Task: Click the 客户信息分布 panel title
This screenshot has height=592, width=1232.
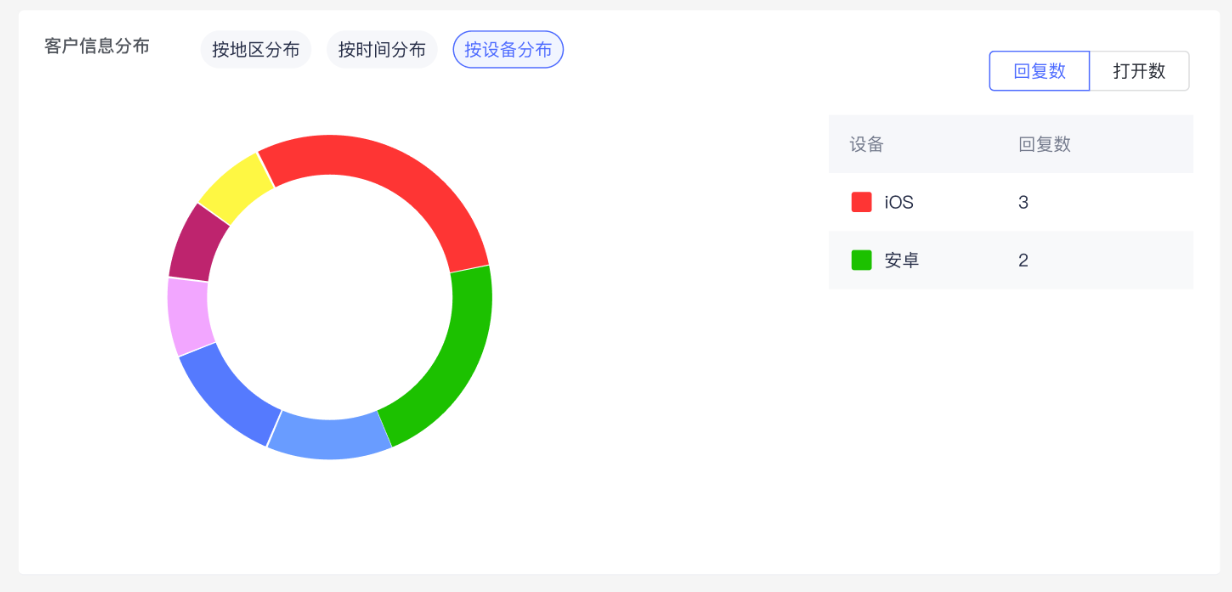Action: point(97,46)
